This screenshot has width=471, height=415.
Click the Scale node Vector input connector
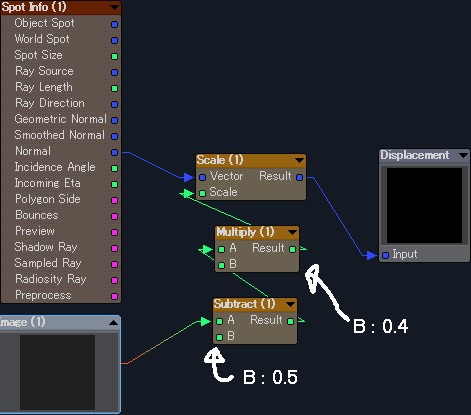[x=202, y=177]
